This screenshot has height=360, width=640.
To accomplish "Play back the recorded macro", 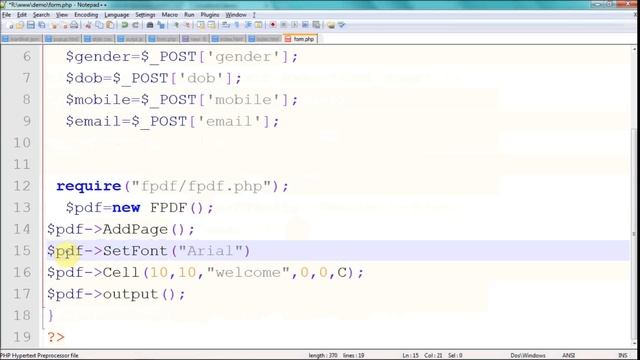I will 294,25.
